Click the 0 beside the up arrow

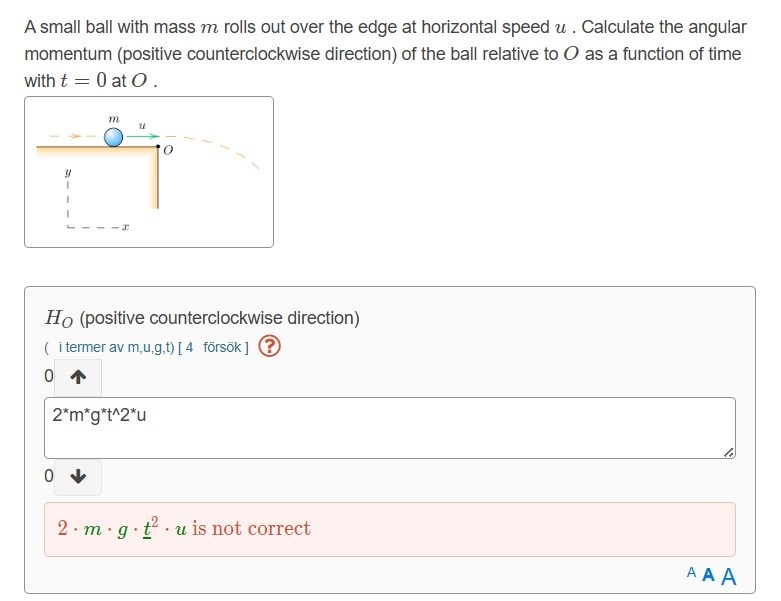[49, 377]
